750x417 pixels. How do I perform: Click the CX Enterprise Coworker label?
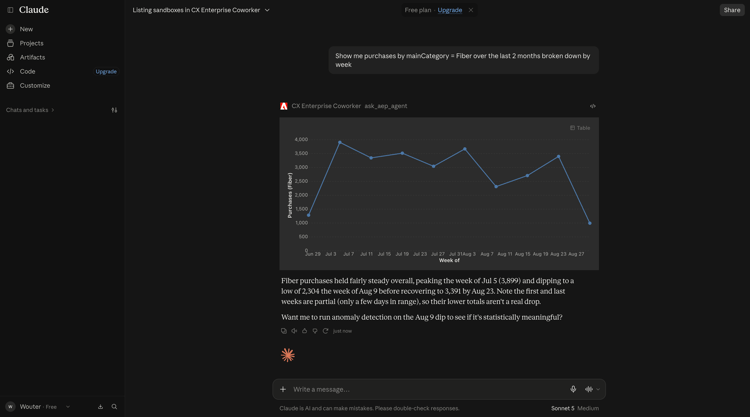[x=326, y=106]
